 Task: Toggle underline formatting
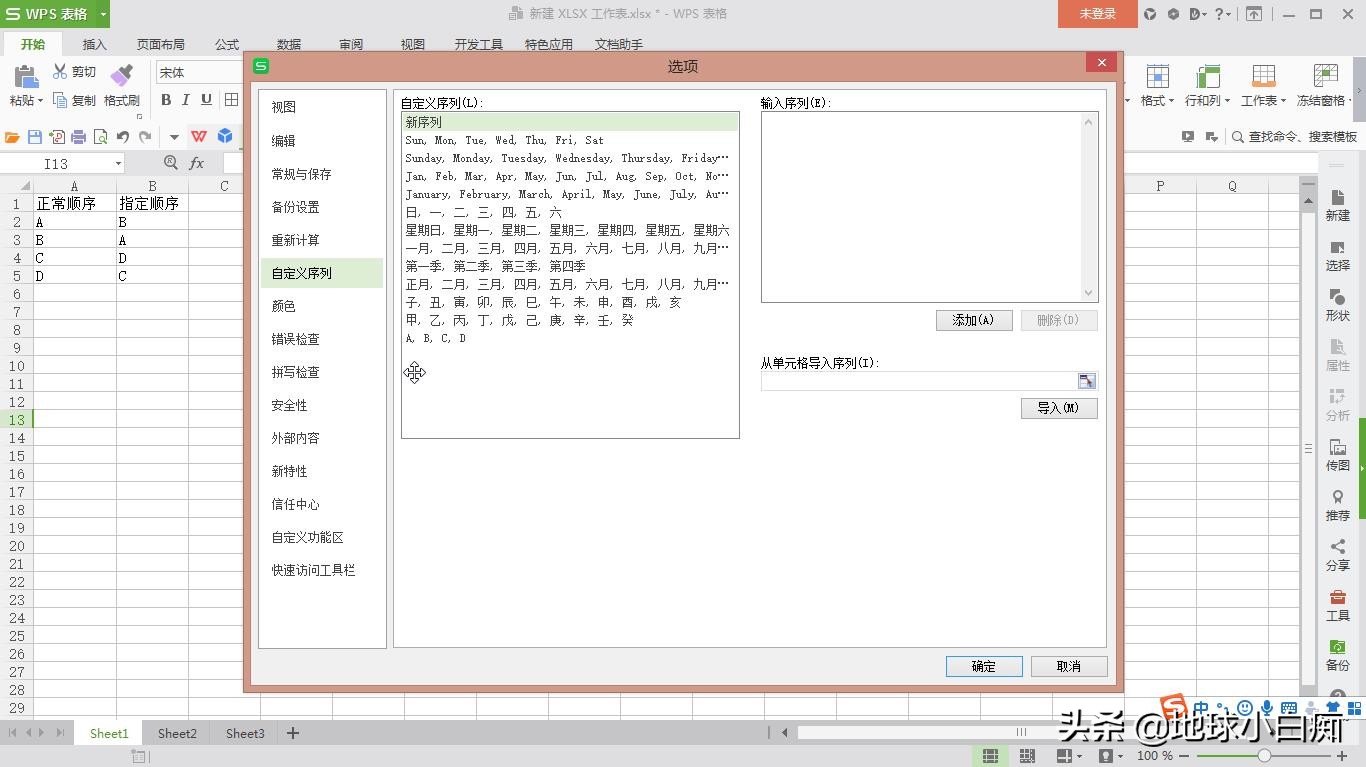click(206, 99)
